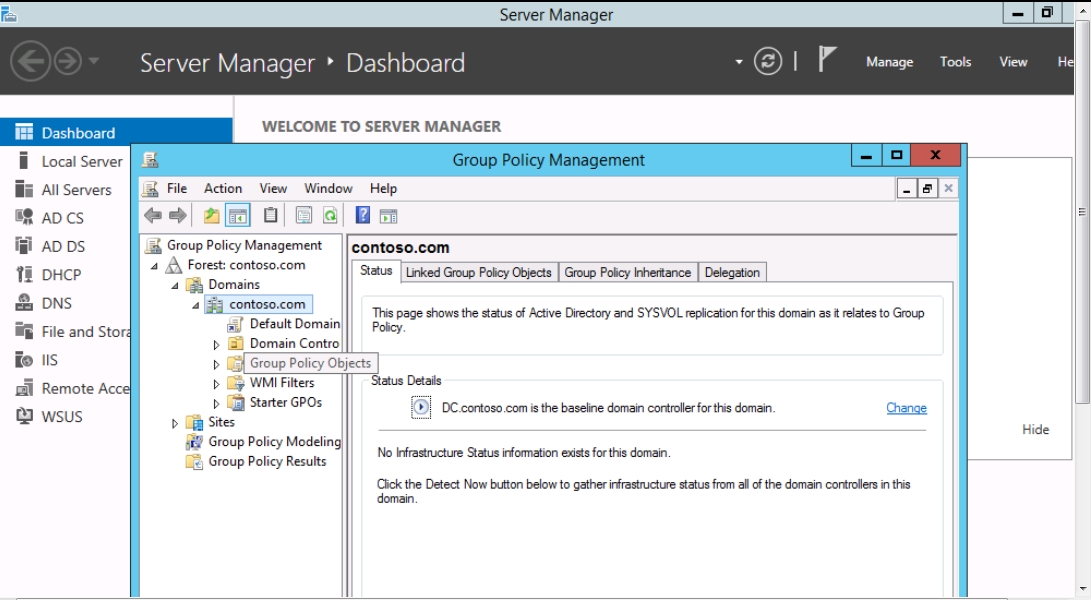
Task: Toggle Show/Hide Console Tree toolbar icon
Action: [238, 215]
